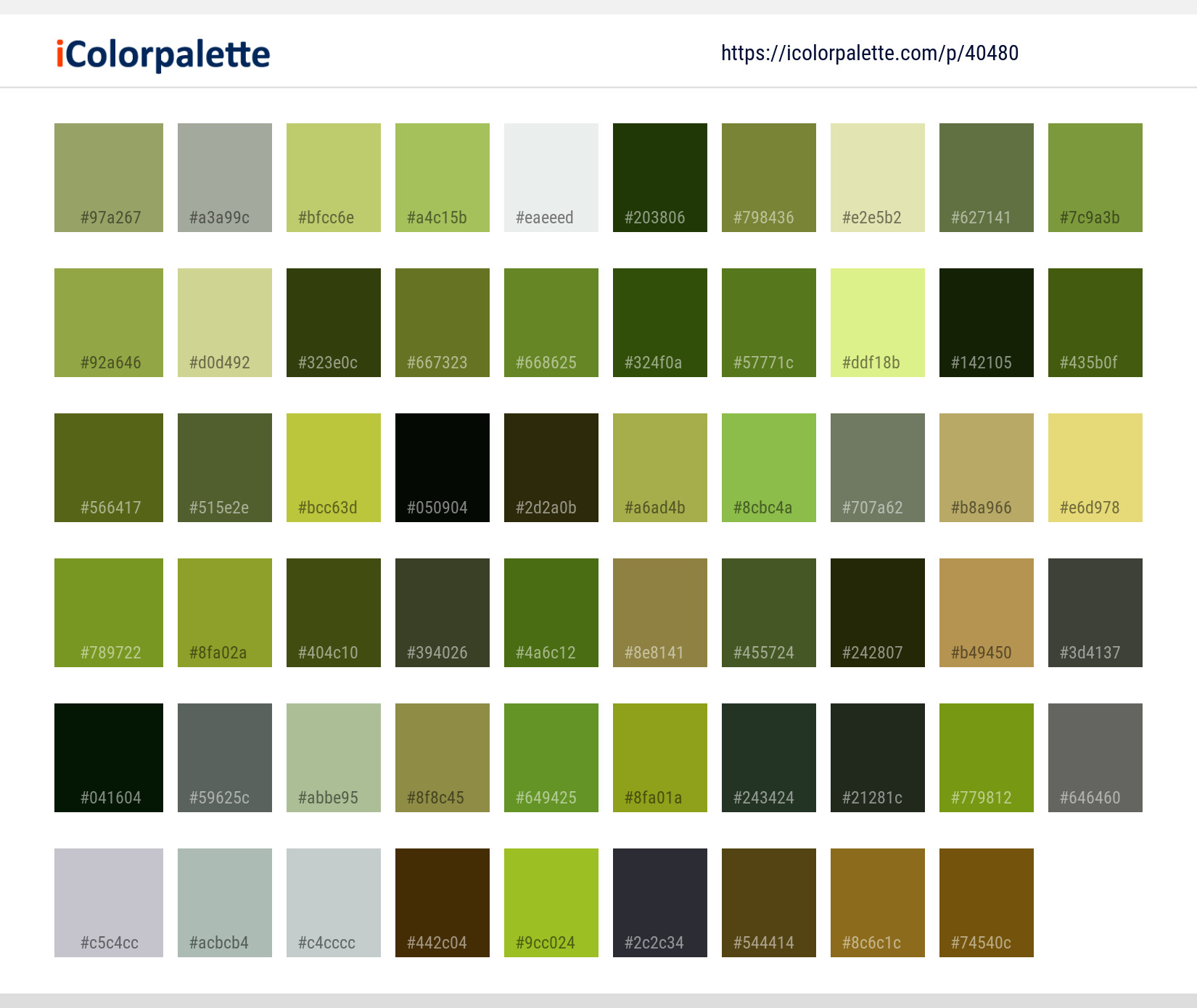Click the #7c9a3b swatch
Screen dimensions: 1197x1008
(1095, 178)
